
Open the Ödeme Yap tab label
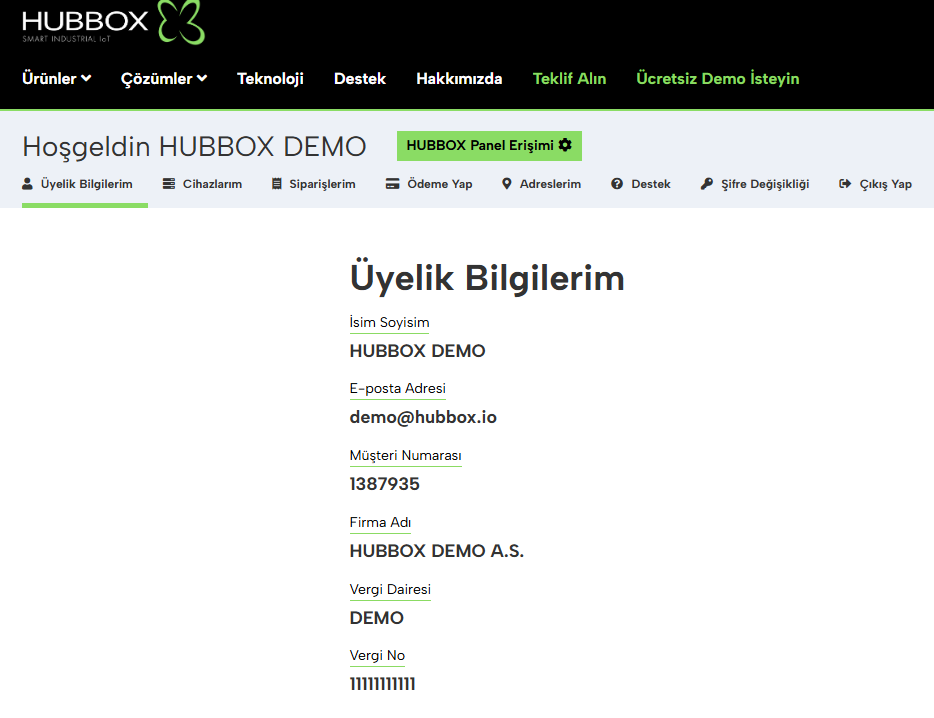click(440, 184)
